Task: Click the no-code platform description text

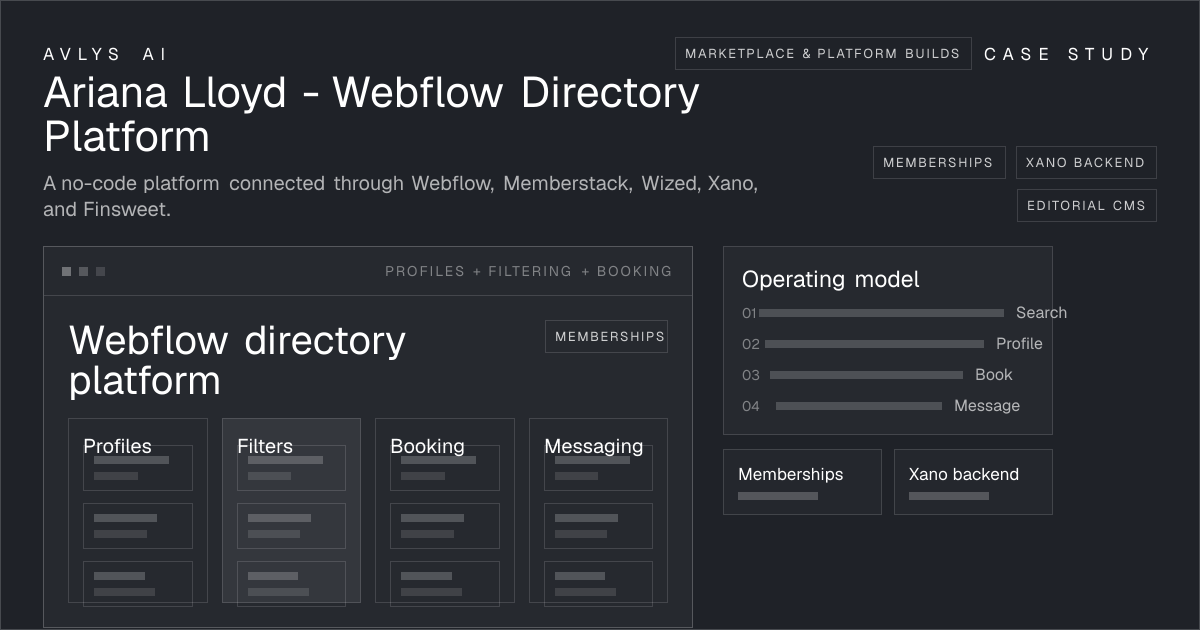Action: pos(400,196)
